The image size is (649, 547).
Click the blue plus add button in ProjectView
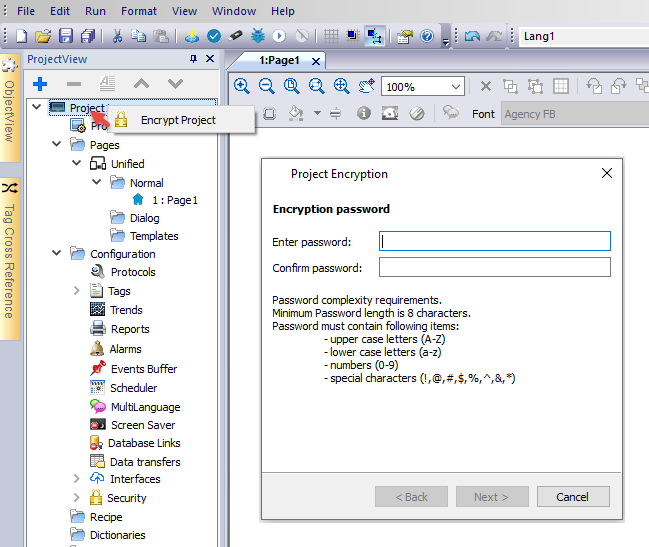[40, 84]
